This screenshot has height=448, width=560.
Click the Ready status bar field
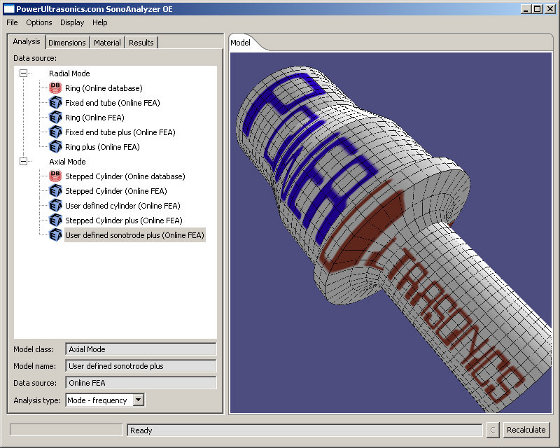(304, 430)
